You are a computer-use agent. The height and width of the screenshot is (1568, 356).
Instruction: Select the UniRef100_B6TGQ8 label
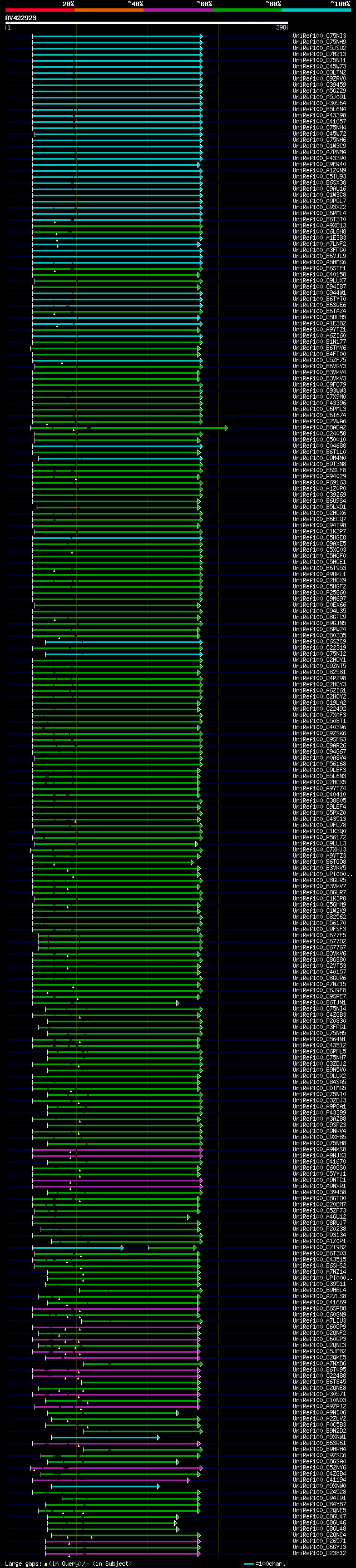[319, 861]
